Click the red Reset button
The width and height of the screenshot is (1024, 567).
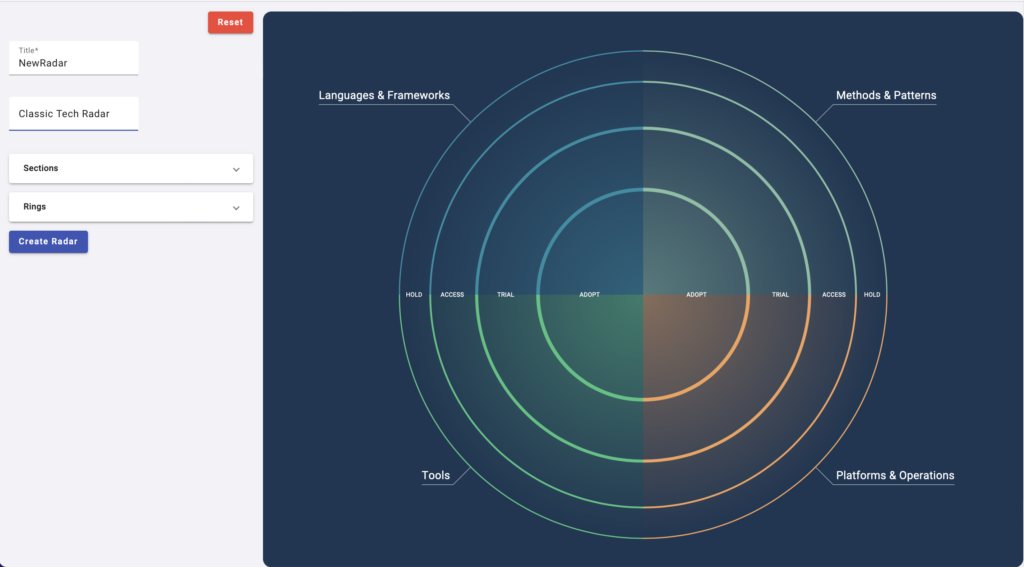coord(230,22)
